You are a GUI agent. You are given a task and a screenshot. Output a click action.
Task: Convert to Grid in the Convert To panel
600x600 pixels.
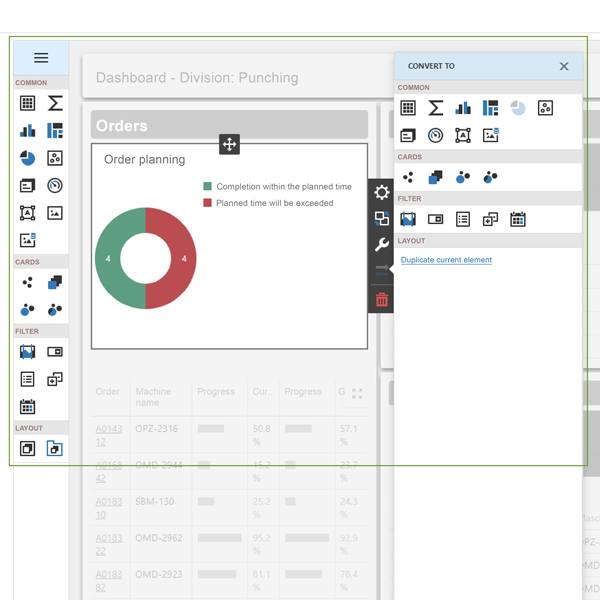[x=408, y=108]
